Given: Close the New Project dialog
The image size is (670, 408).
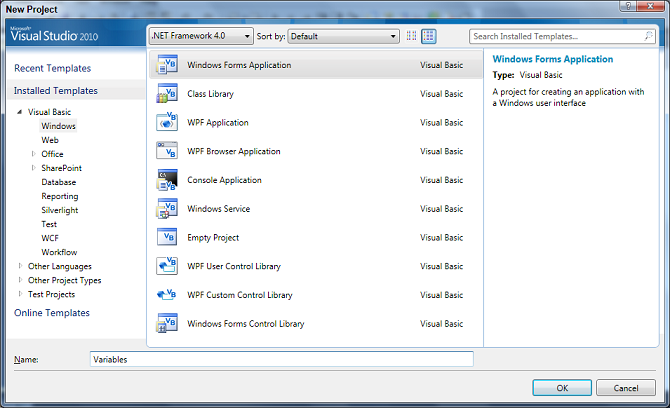Looking at the screenshot, I should 650,6.
